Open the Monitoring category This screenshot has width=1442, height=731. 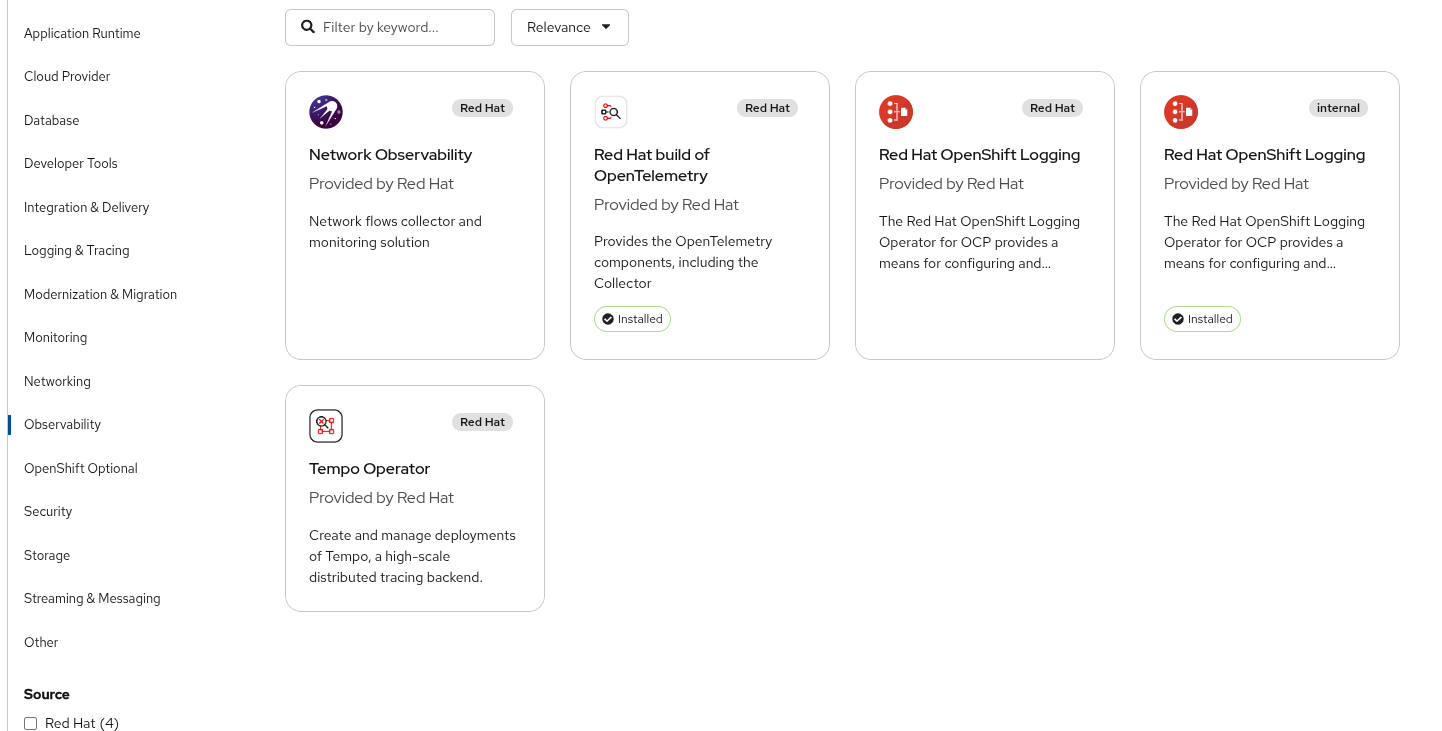coord(55,337)
